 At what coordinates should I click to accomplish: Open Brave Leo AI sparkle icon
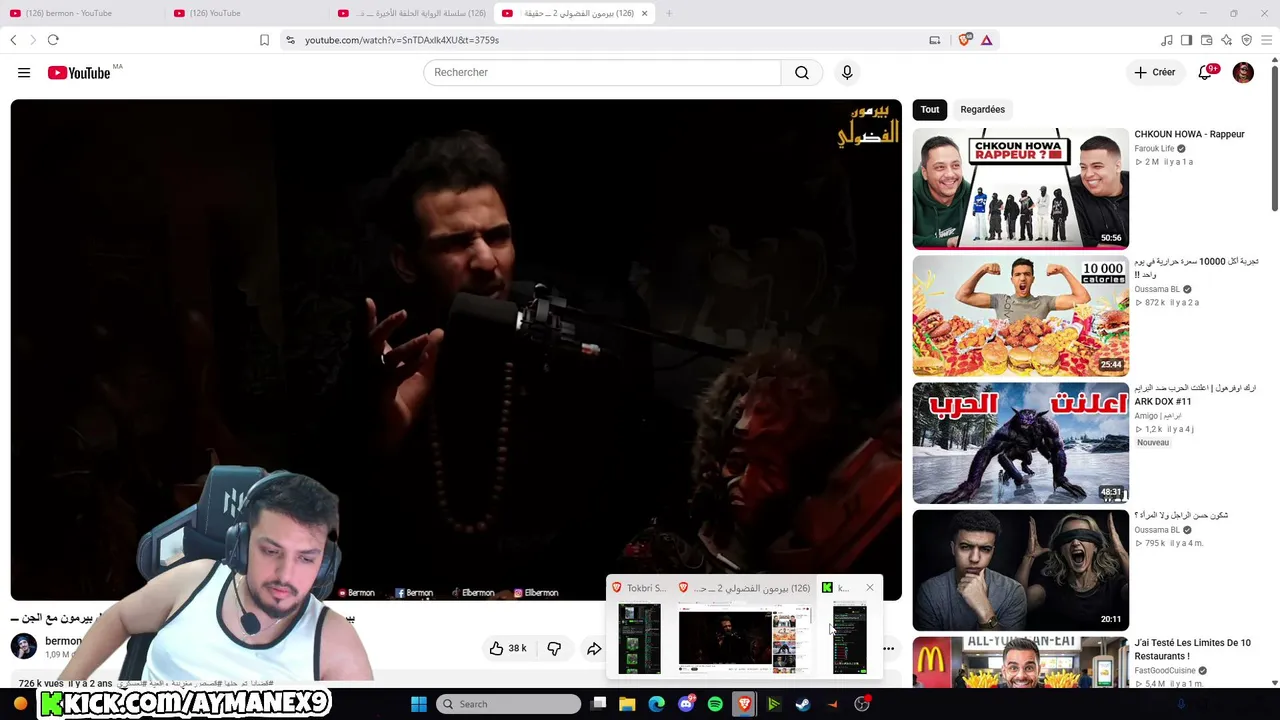(x=1227, y=40)
